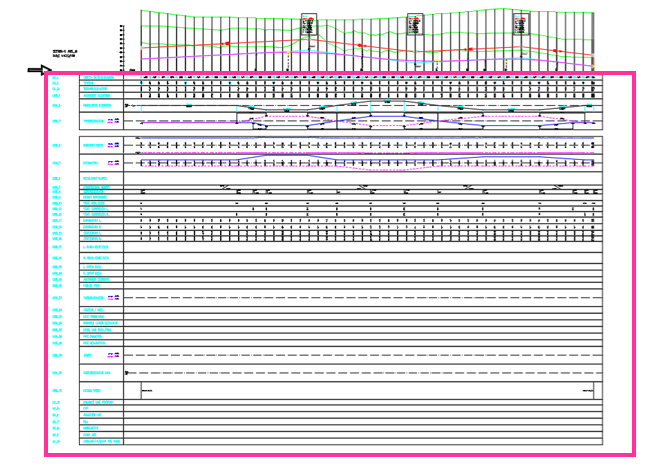Select the bottom row label in the table

tap(102, 440)
